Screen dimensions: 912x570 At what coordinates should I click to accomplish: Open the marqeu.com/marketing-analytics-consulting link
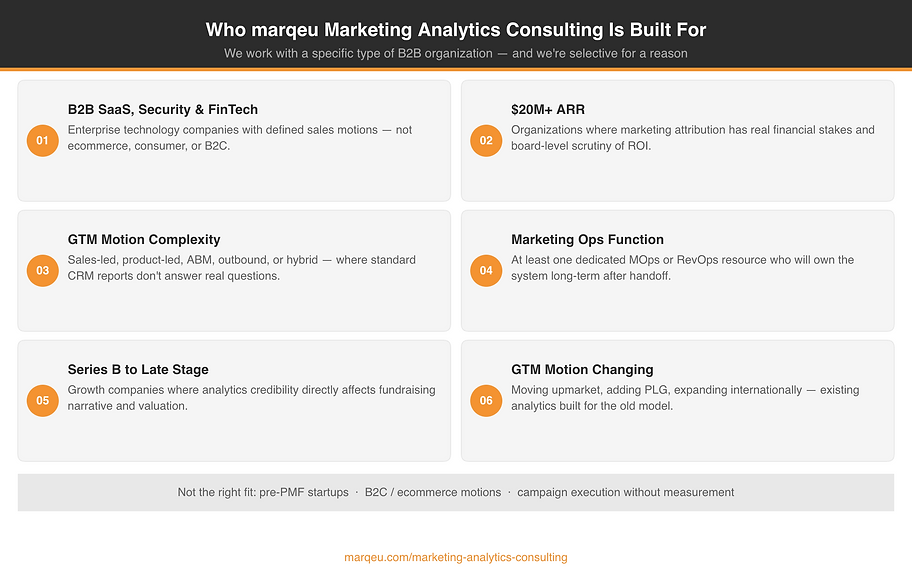[x=456, y=557]
